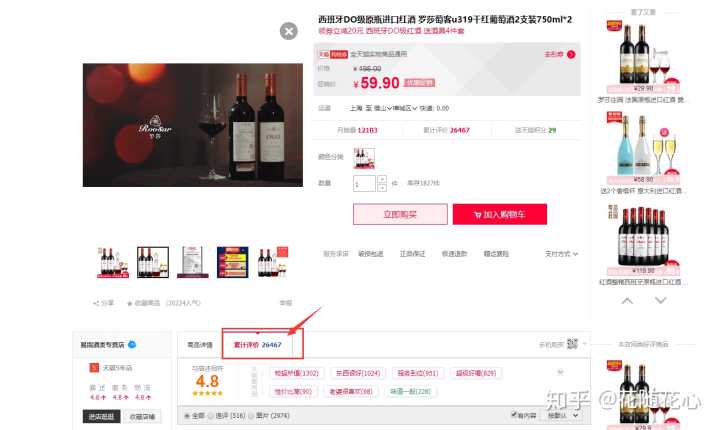Close the image overlay with the X icon
The image size is (720, 430).
point(288,31)
